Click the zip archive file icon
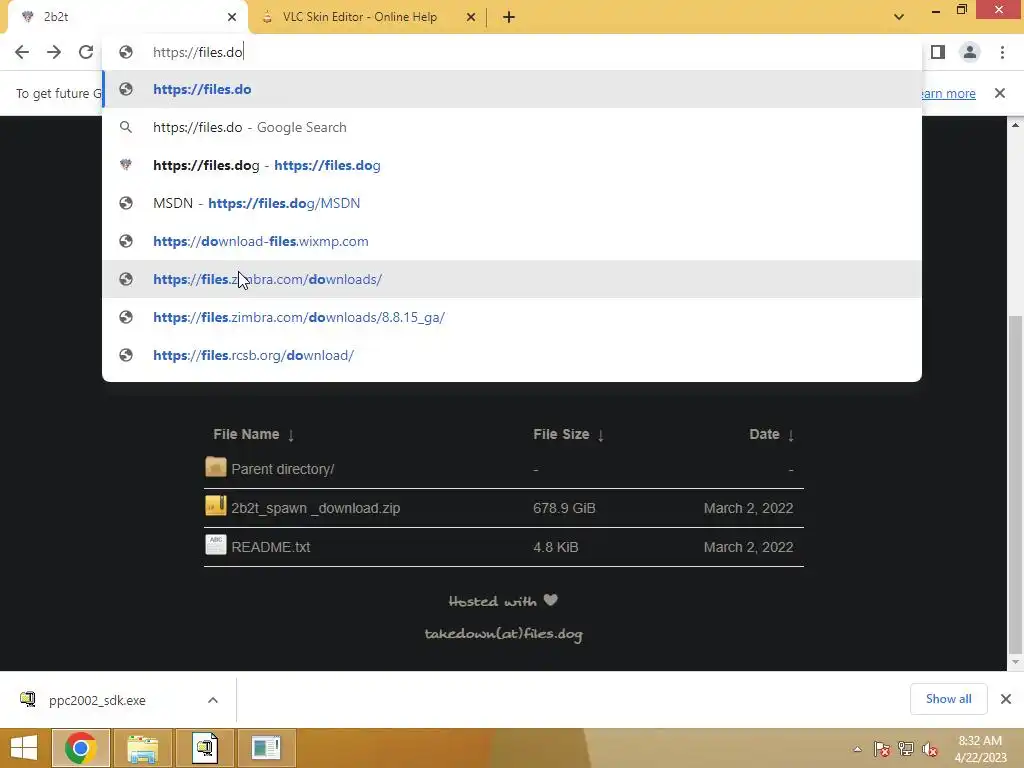The image size is (1024, 768). coord(216,506)
